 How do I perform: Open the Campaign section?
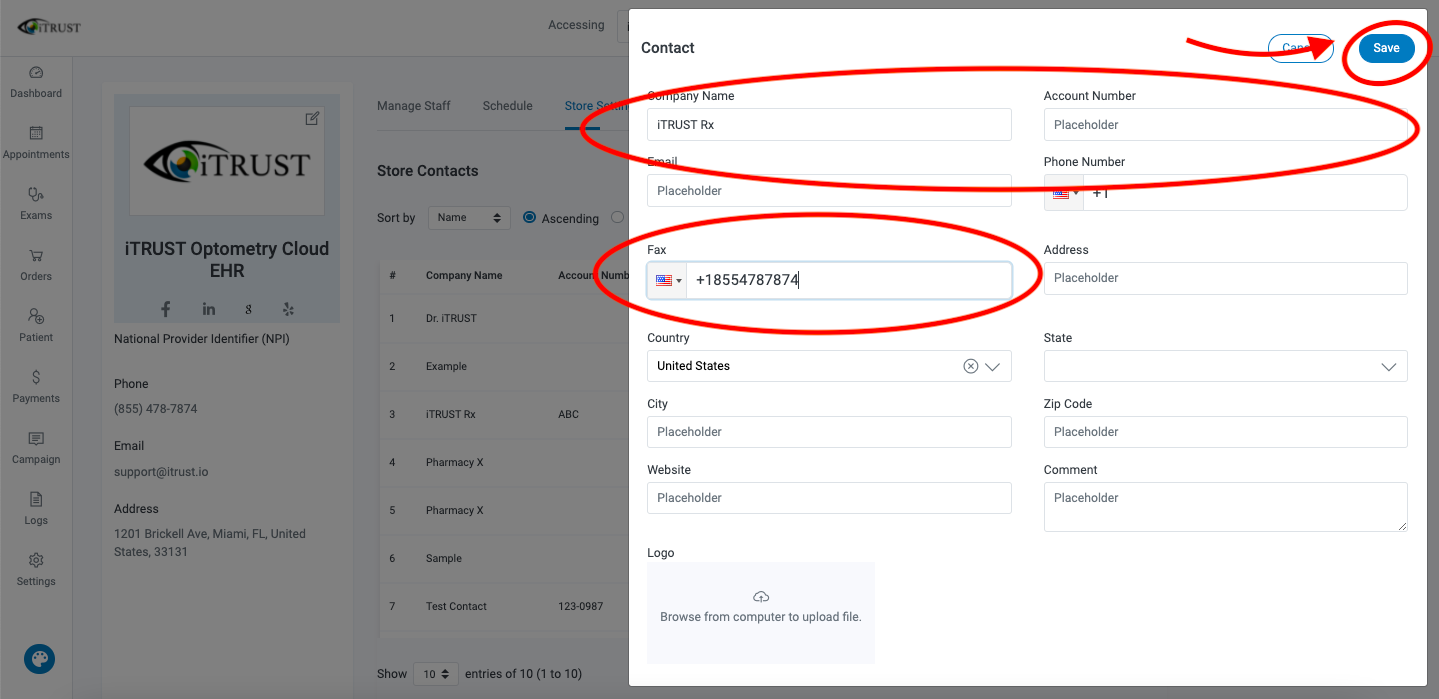coord(36,448)
